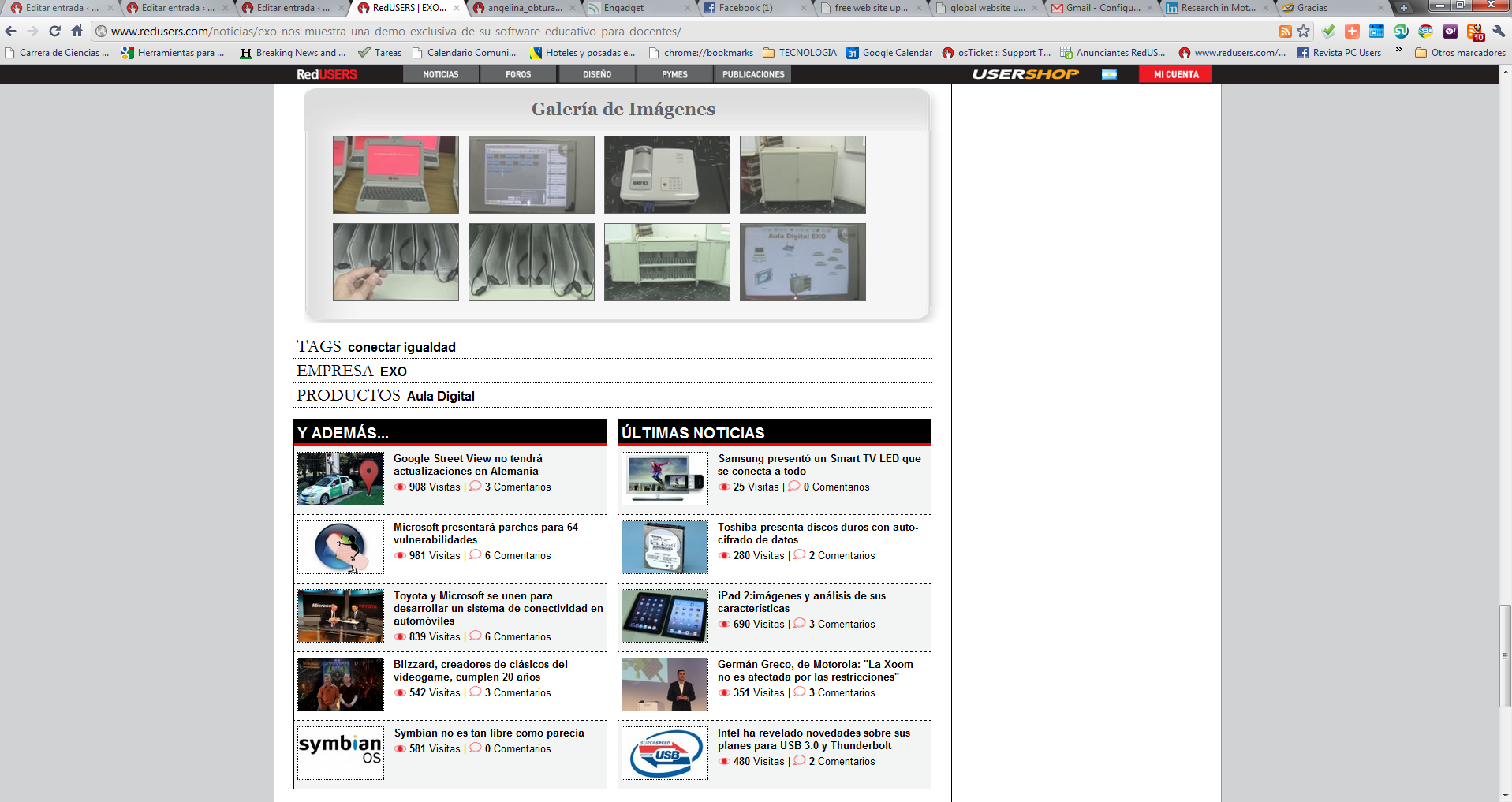Open the osTicket Support bookmark
The height and width of the screenshot is (802, 1512).
pyautogui.click(x=996, y=53)
